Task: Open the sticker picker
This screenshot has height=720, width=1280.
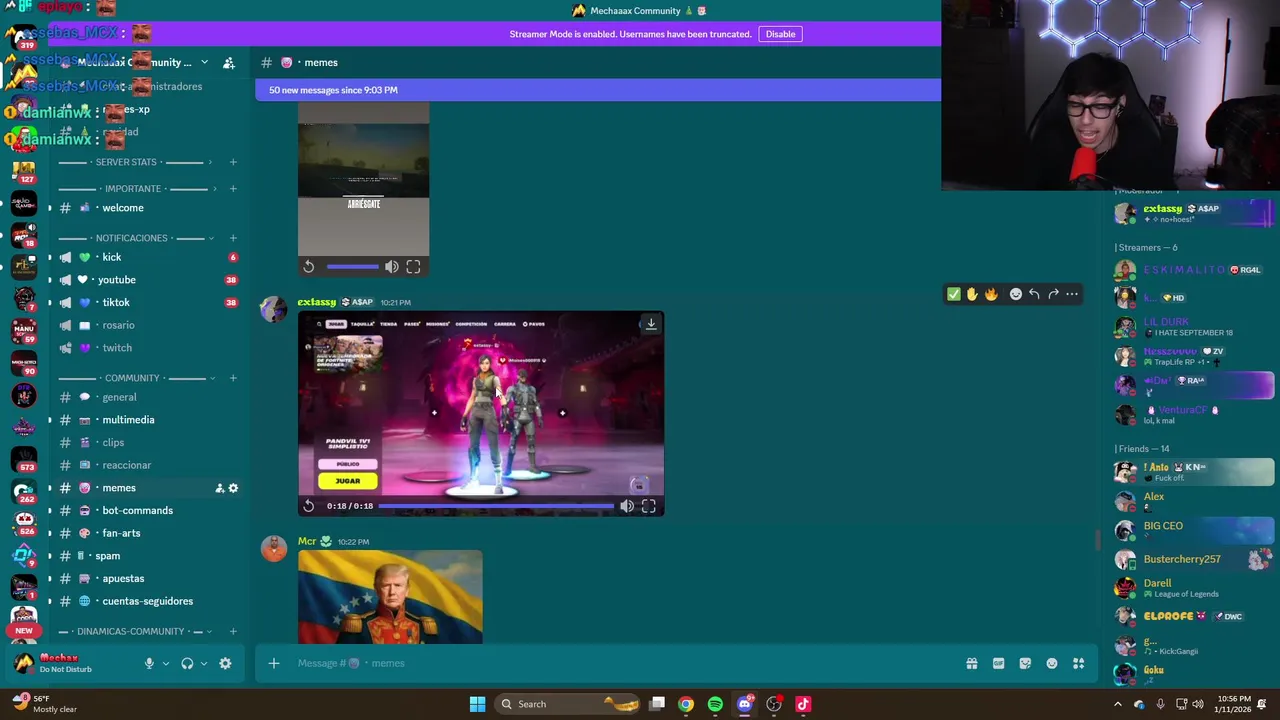Action: 1025,663
